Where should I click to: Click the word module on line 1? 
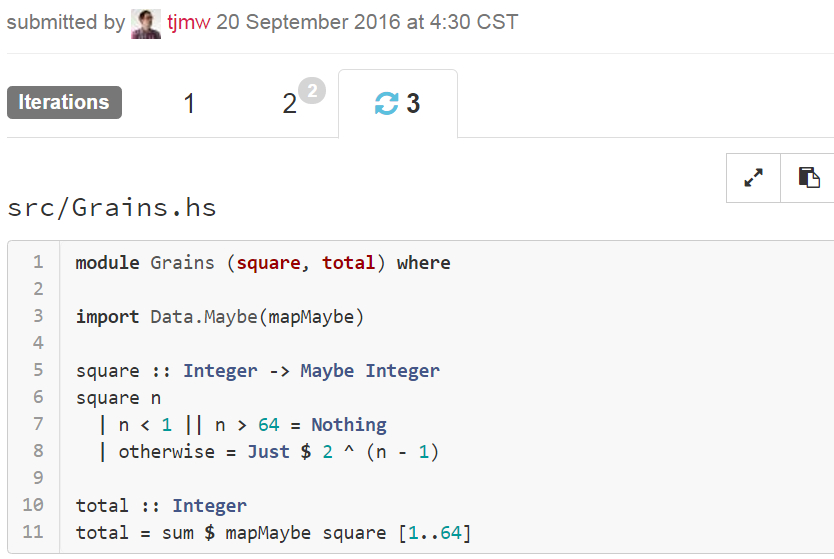[107, 263]
